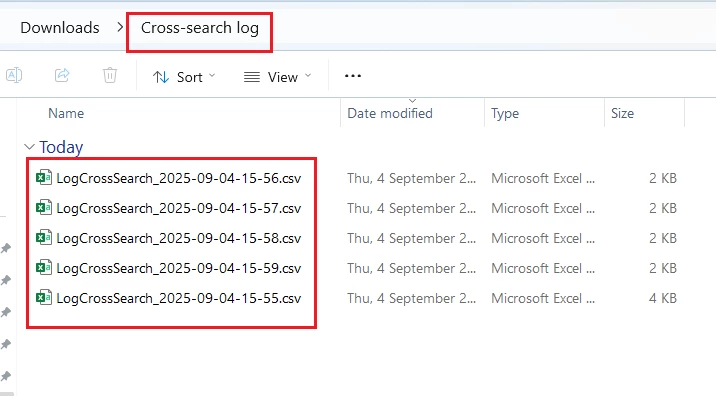
Task: Click the Share toolbar icon
Action: coord(62,75)
